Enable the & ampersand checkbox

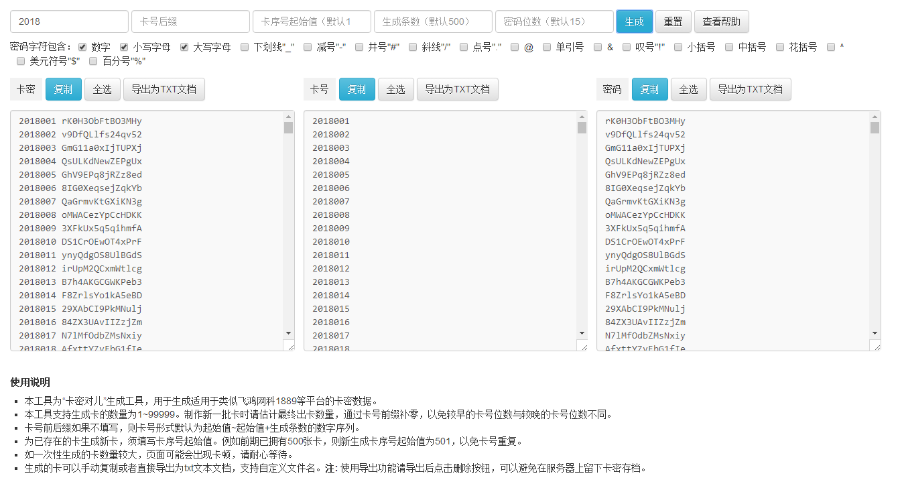point(598,47)
